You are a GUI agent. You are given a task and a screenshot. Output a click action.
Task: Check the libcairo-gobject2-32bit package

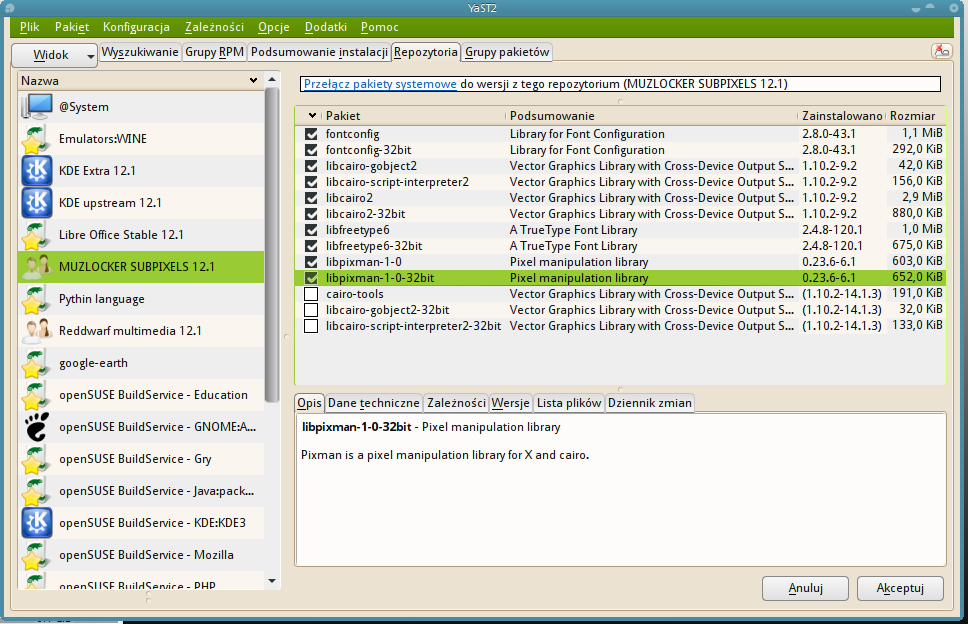click(x=309, y=309)
